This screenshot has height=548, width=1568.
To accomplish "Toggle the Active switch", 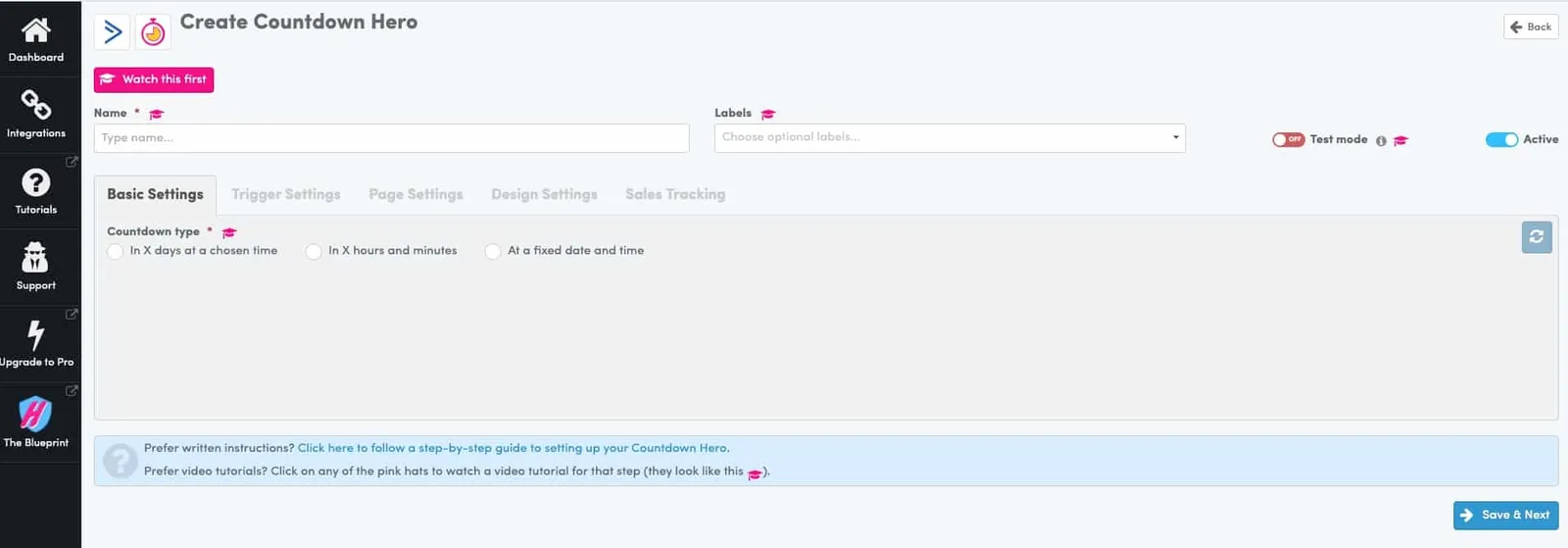I will [x=1501, y=139].
